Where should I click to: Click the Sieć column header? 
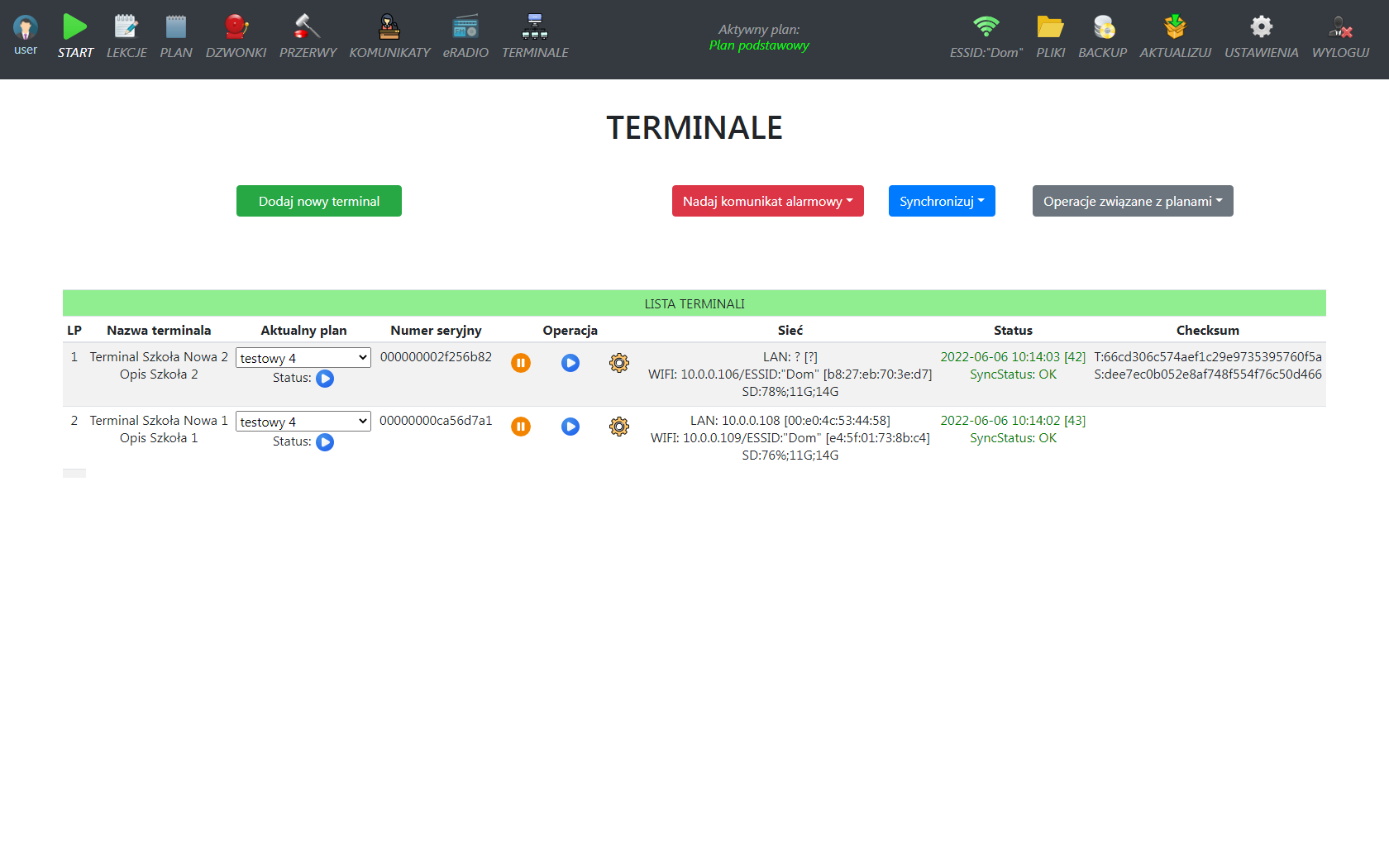(x=790, y=330)
